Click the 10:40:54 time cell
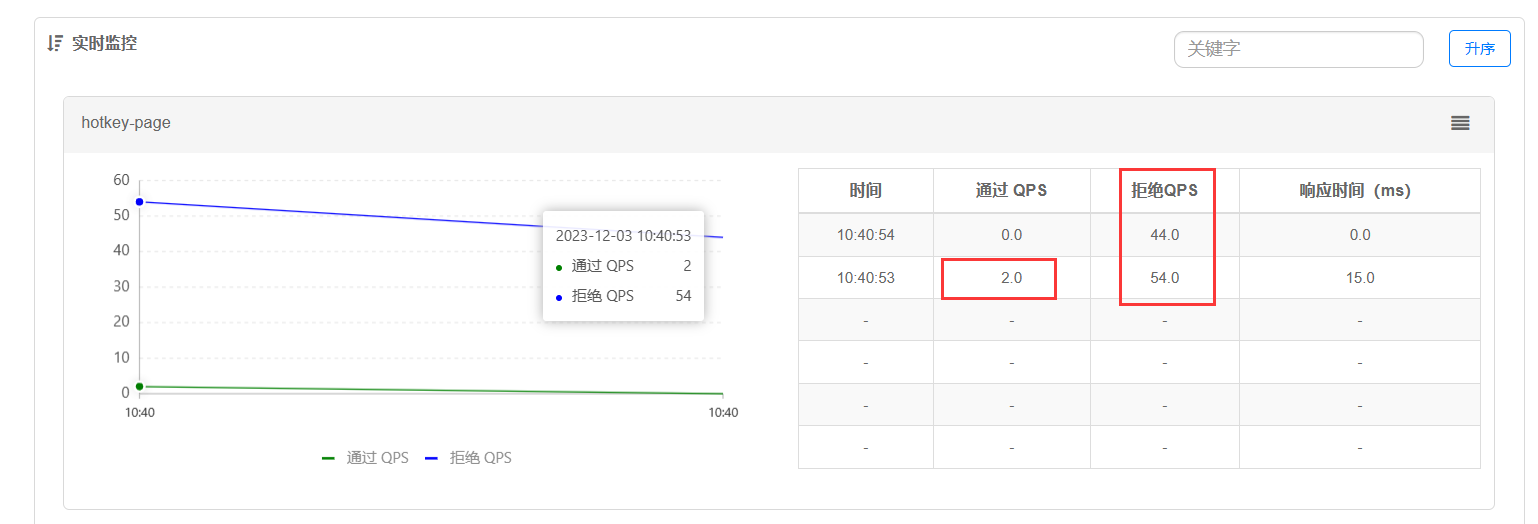 click(x=865, y=235)
